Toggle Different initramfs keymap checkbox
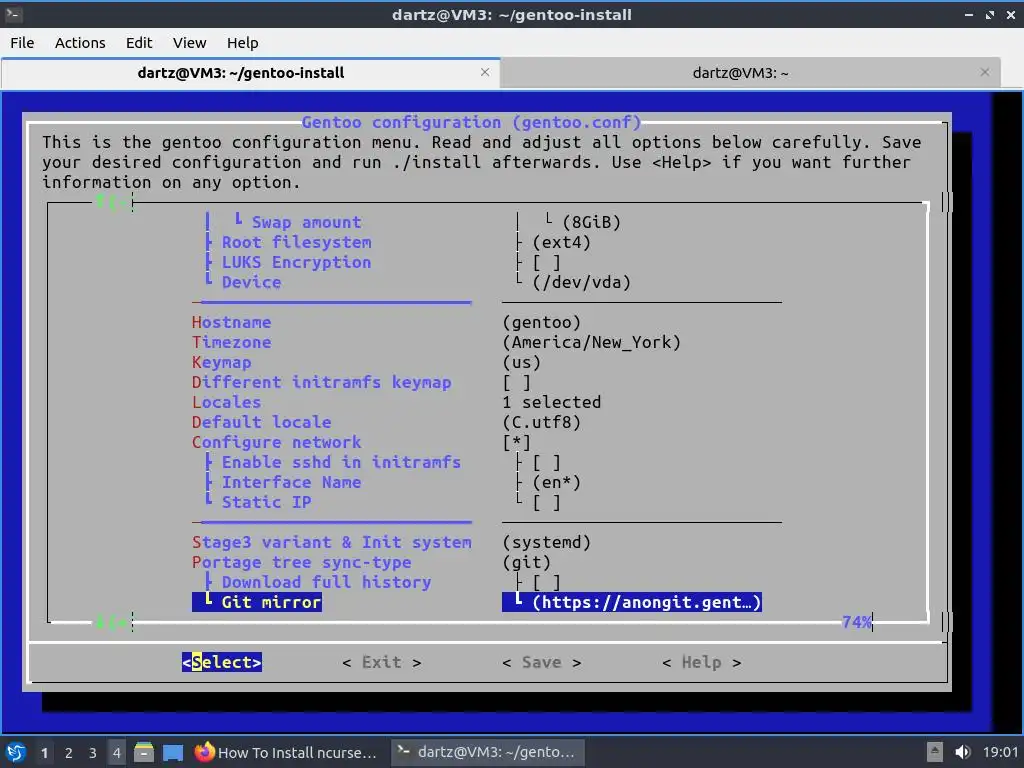 [x=517, y=383]
